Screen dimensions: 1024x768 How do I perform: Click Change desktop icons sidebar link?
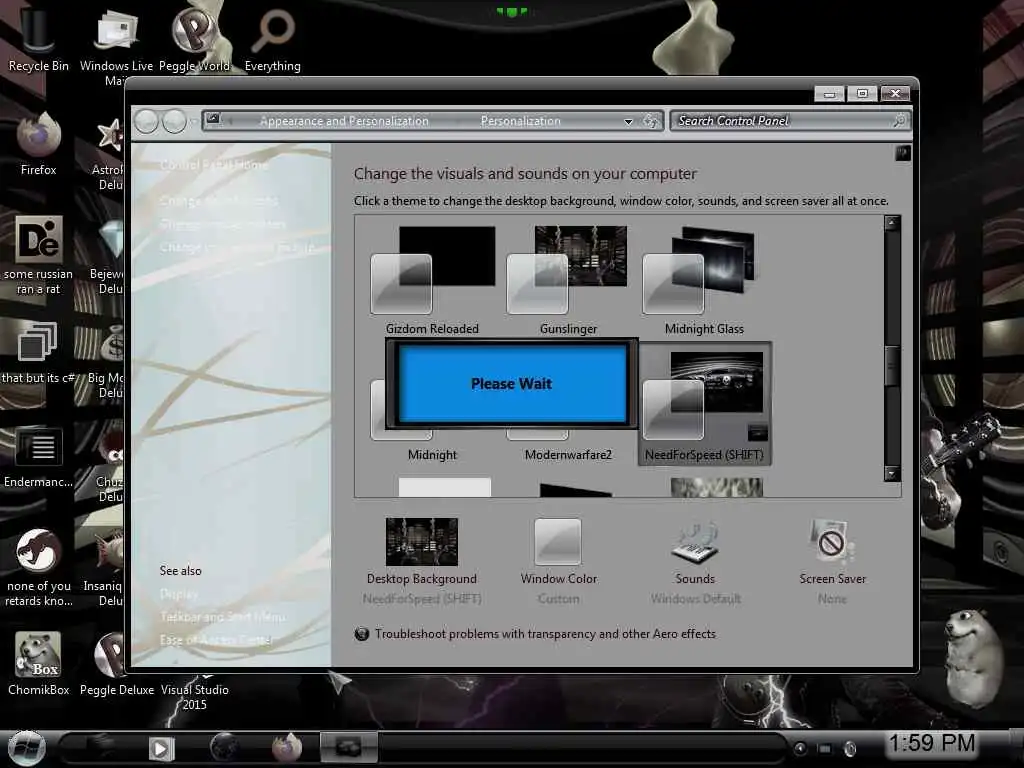pyautogui.click(x=219, y=200)
